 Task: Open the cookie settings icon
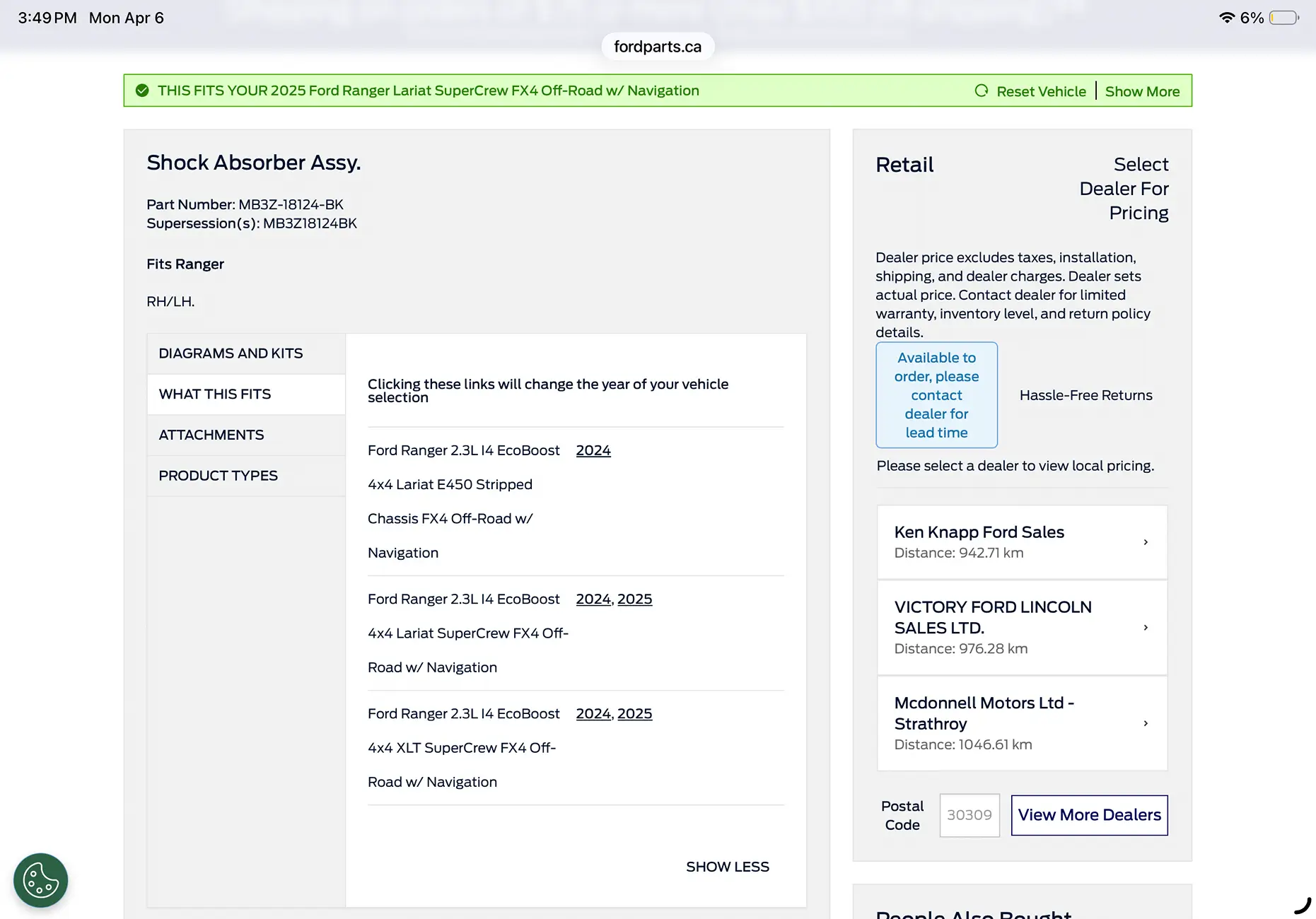(x=41, y=880)
